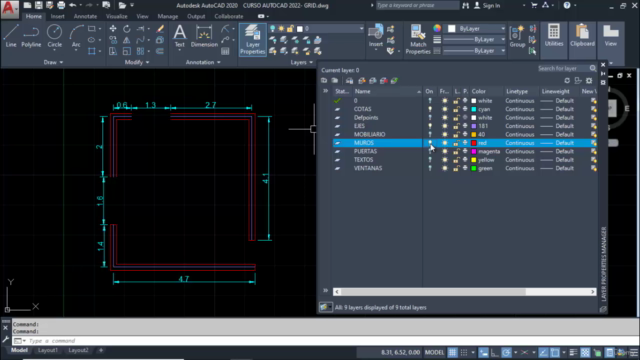
Task: Switch to the Insert ribbon tab
Action: (x=58, y=16)
